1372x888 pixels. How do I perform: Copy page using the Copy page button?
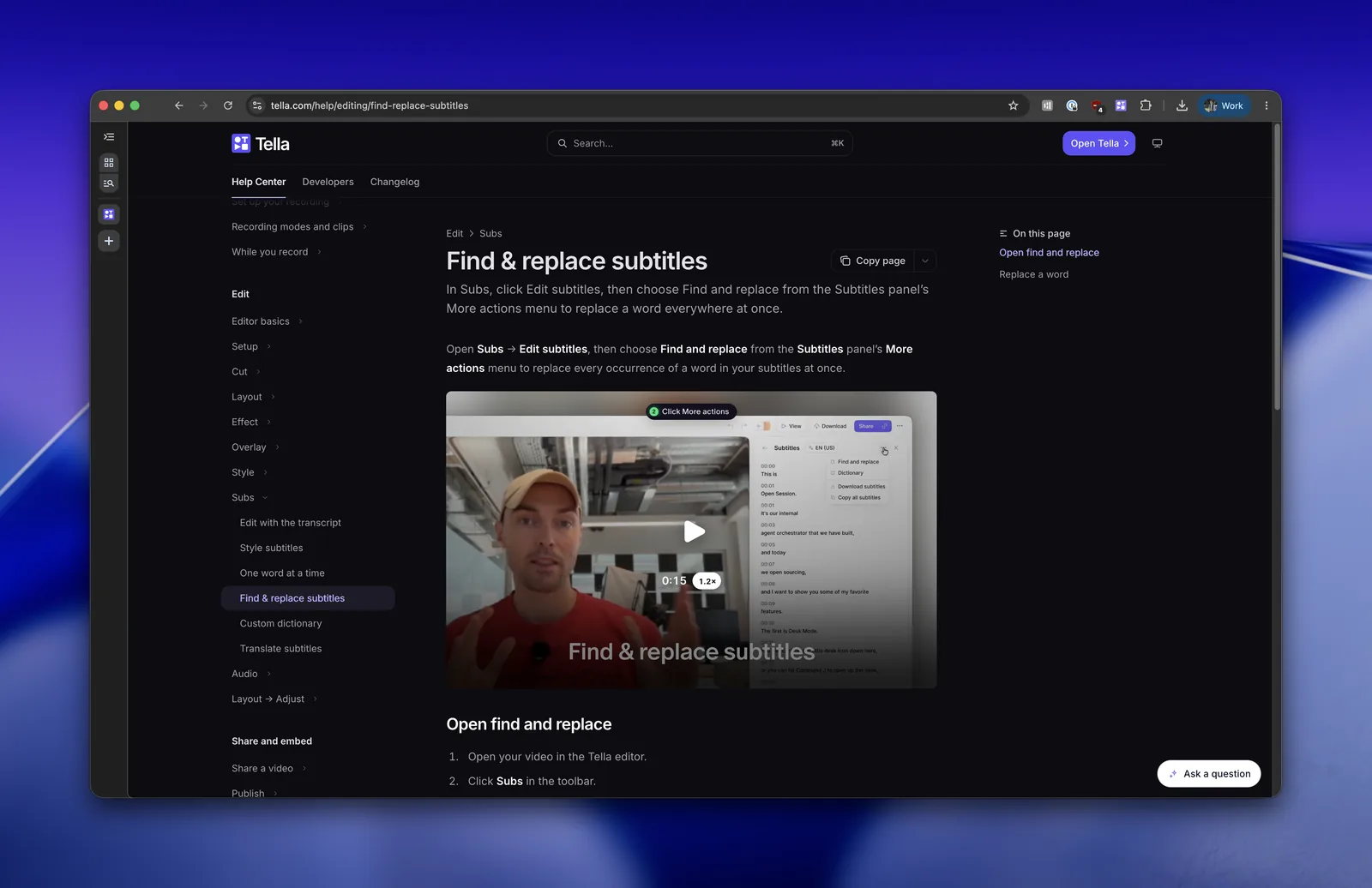coord(873,261)
